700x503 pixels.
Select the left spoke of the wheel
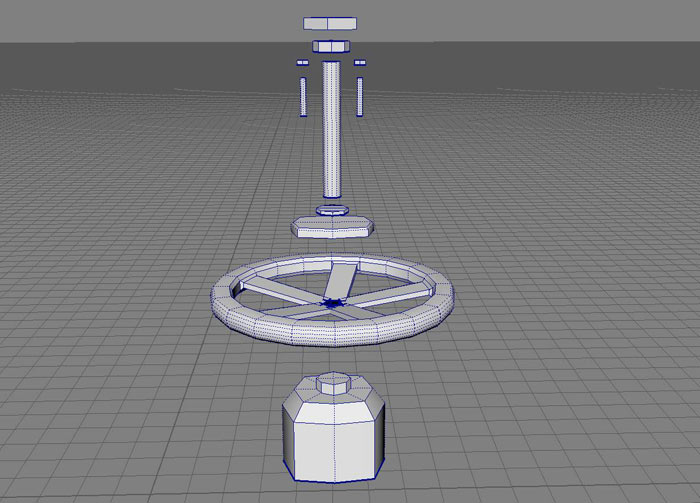click(275, 292)
